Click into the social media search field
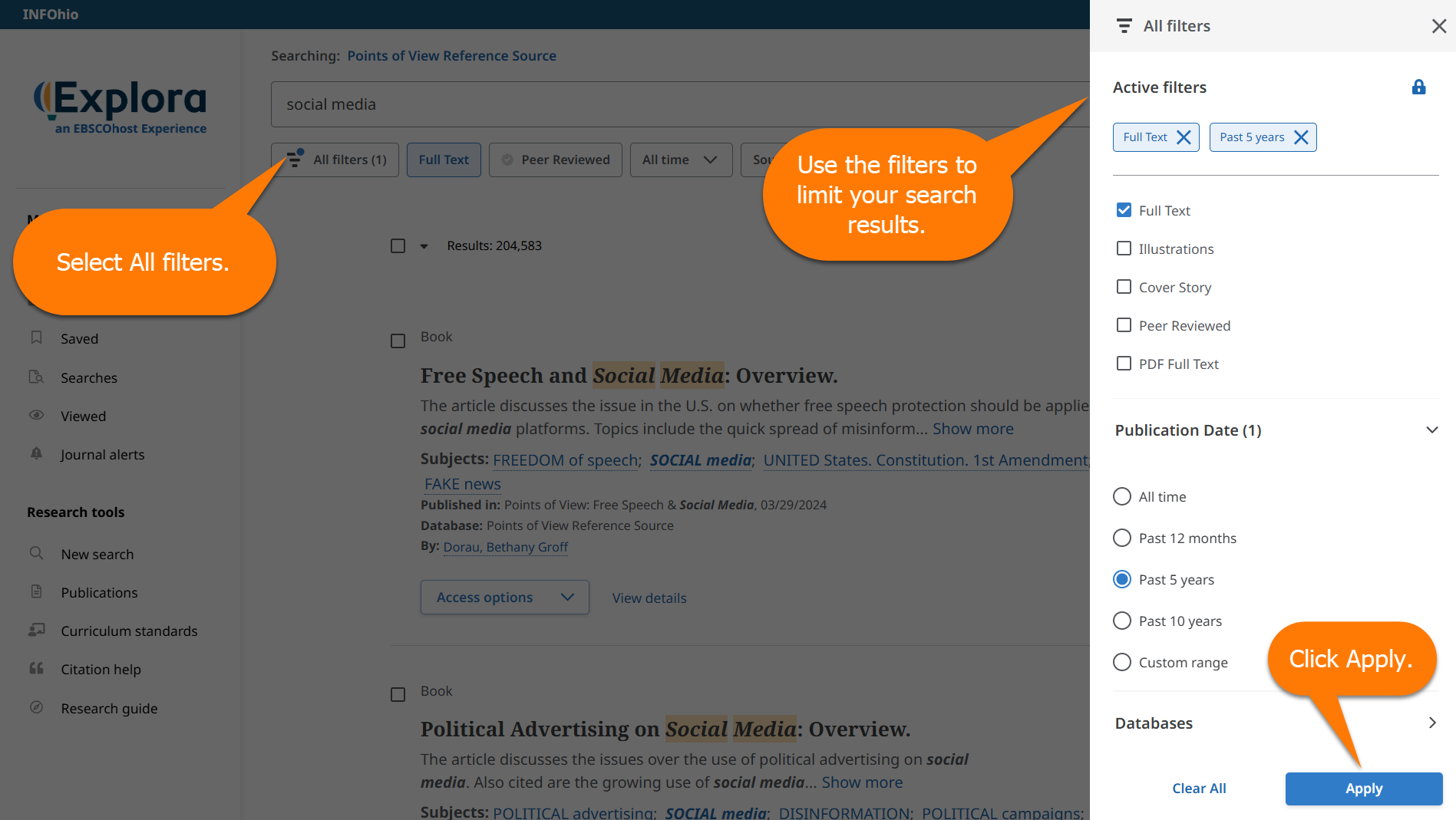Screen dimensions: 1456x820 click(x=680, y=104)
